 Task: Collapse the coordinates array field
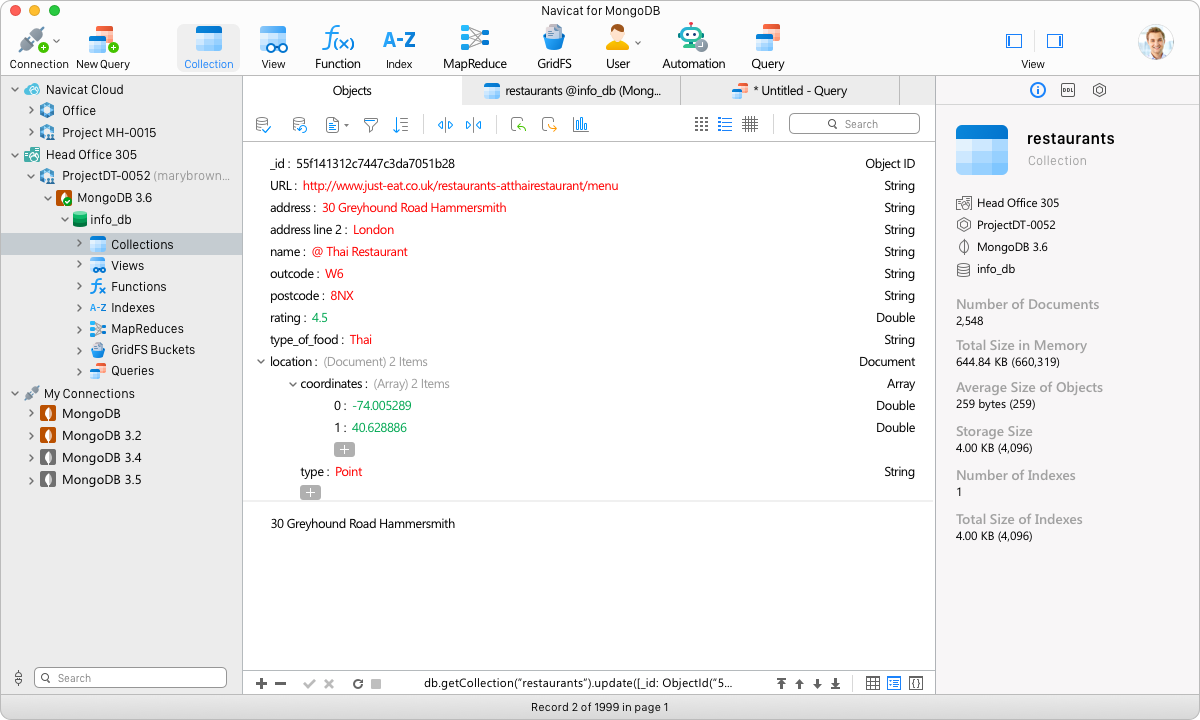[293, 384]
